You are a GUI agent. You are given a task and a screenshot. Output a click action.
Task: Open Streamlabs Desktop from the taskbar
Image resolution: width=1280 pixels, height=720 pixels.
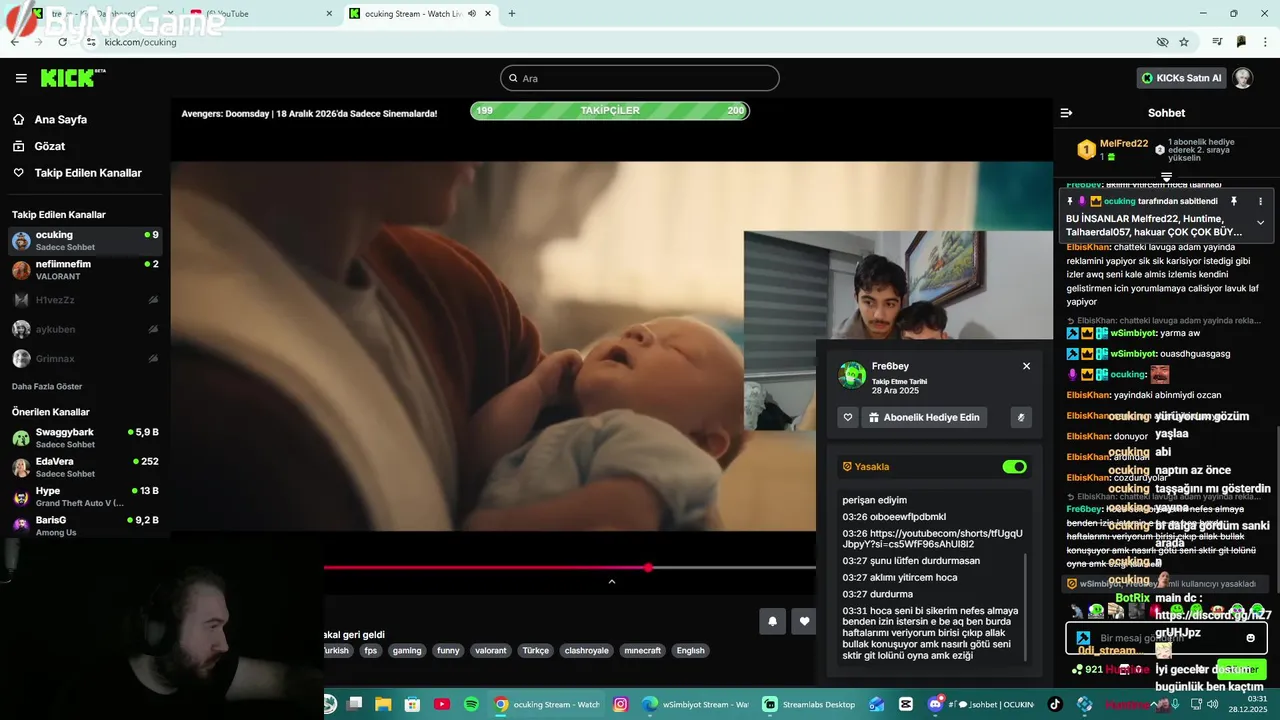(810, 704)
